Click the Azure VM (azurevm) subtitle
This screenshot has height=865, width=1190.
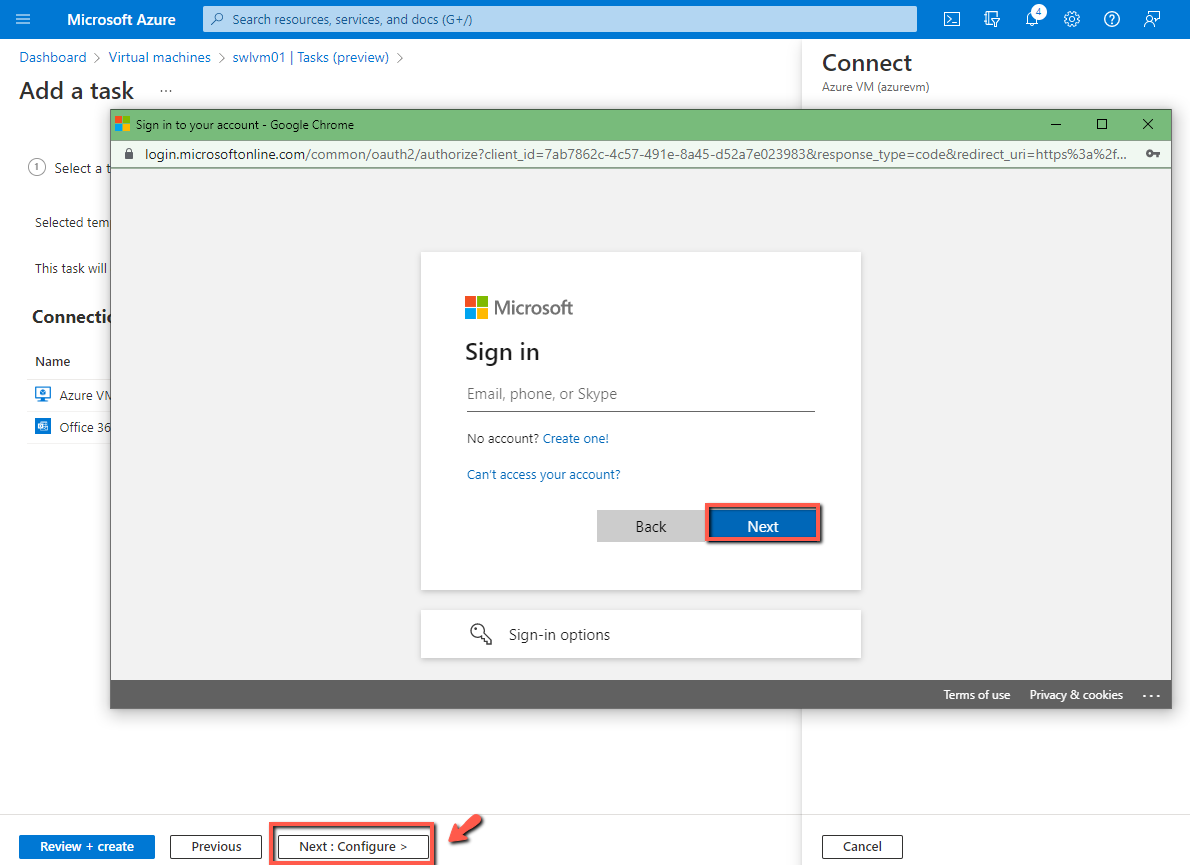875,87
